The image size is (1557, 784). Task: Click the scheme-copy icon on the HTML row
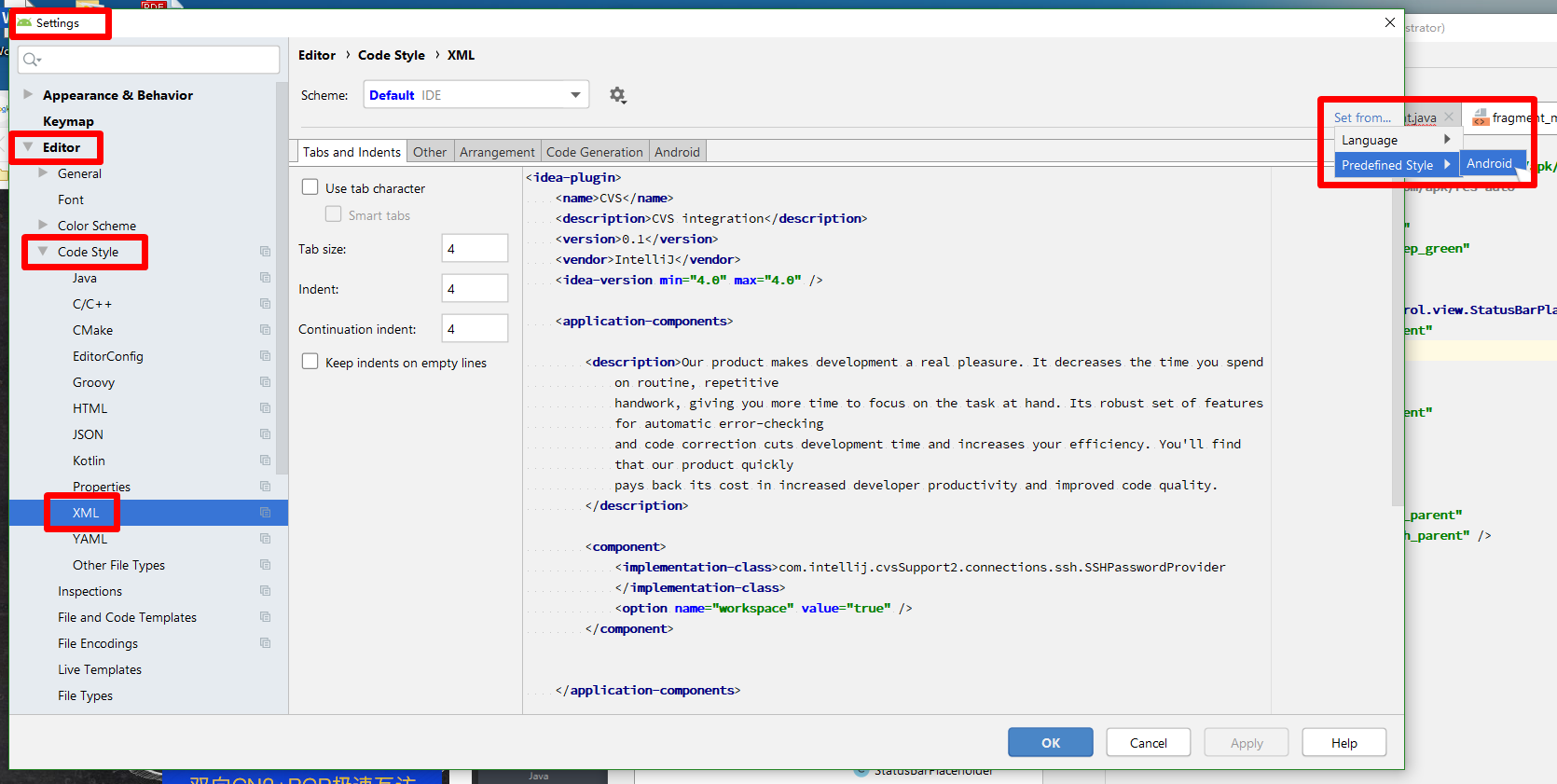(x=265, y=408)
